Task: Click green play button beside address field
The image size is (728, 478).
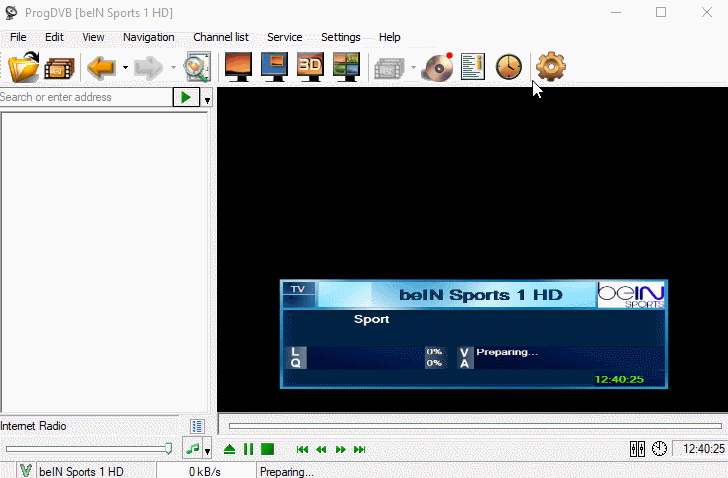Action: click(x=186, y=97)
